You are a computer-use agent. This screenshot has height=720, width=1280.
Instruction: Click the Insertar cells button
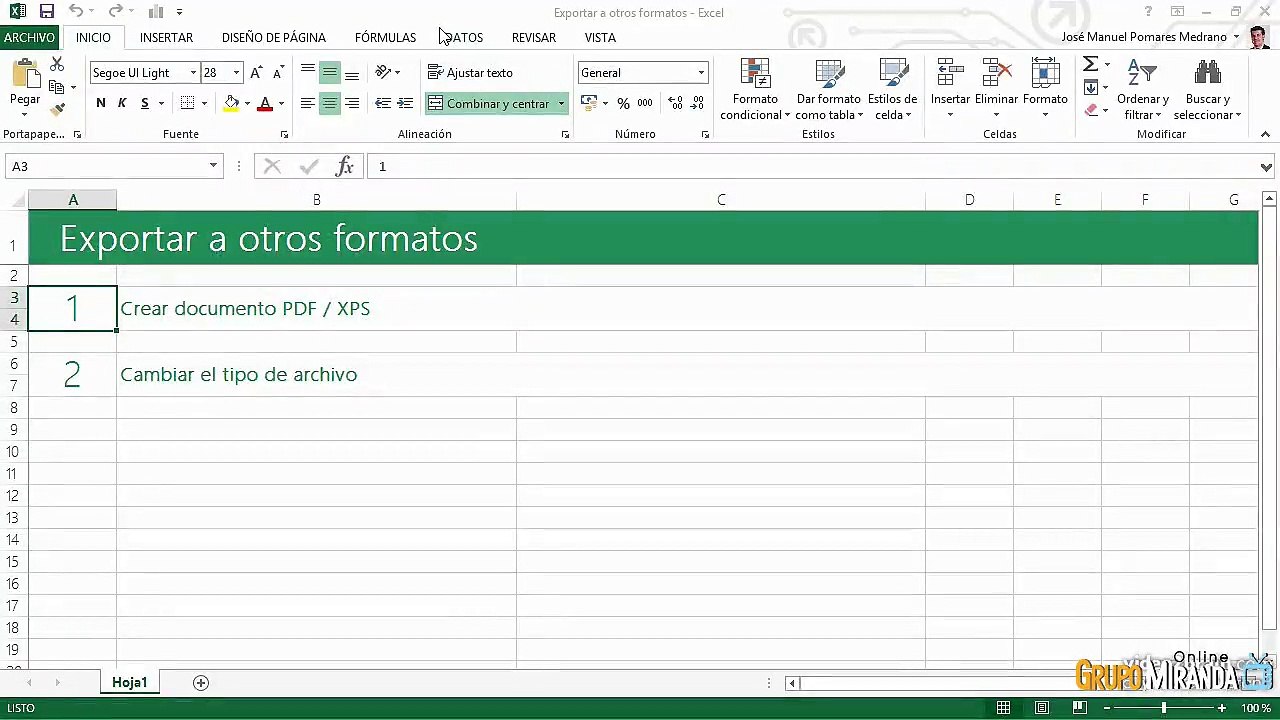point(950,88)
